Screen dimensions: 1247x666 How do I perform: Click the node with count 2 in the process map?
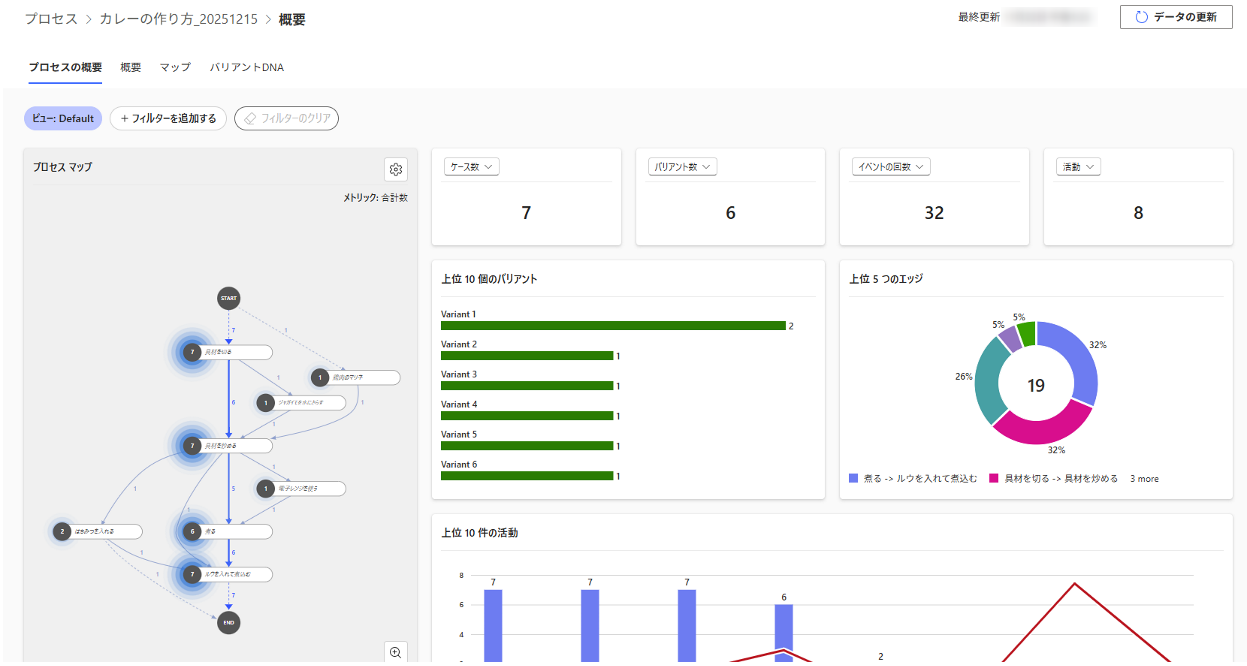pyautogui.click(x=62, y=531)
